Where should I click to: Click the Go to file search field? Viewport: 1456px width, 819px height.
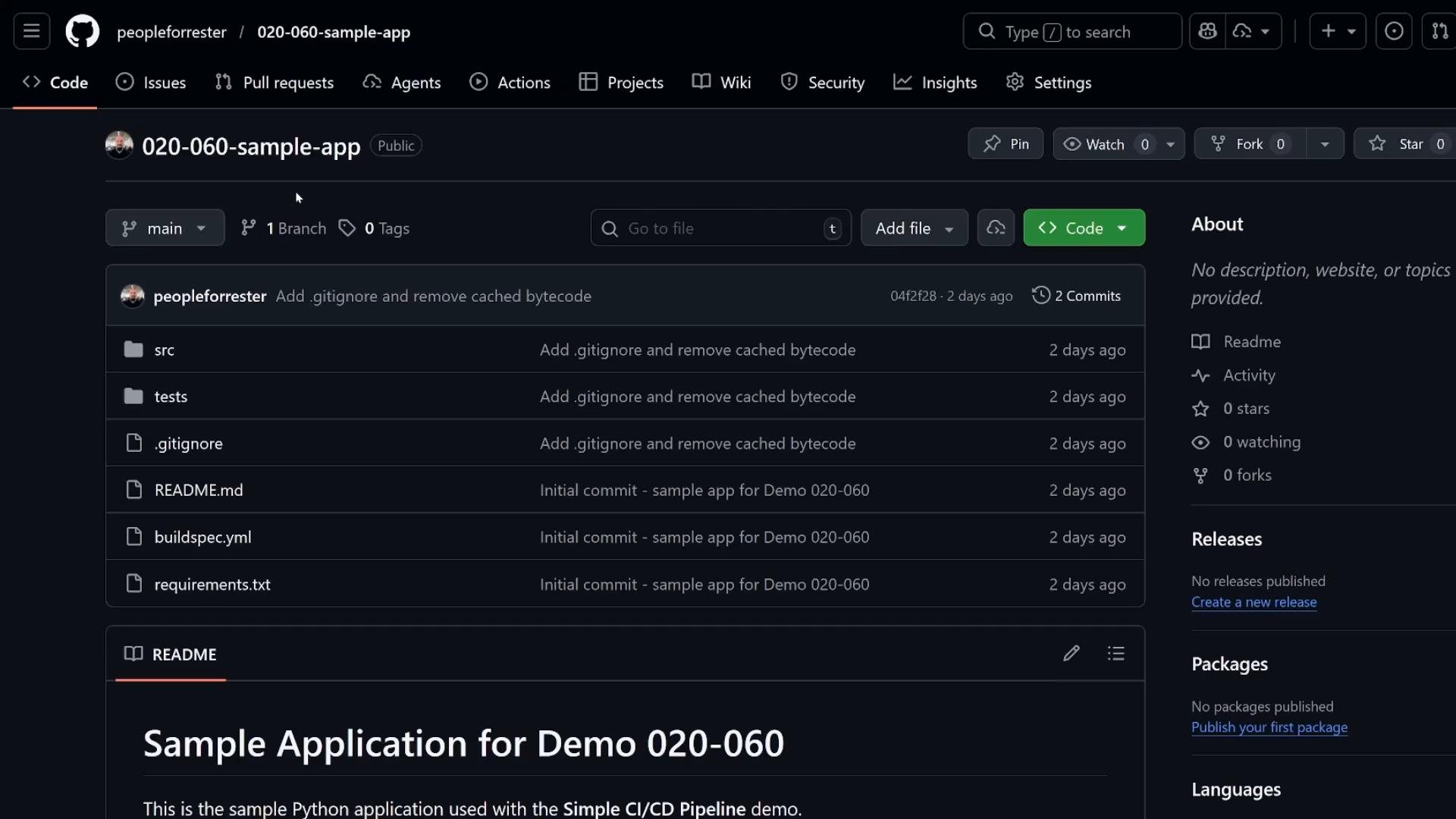720,227
